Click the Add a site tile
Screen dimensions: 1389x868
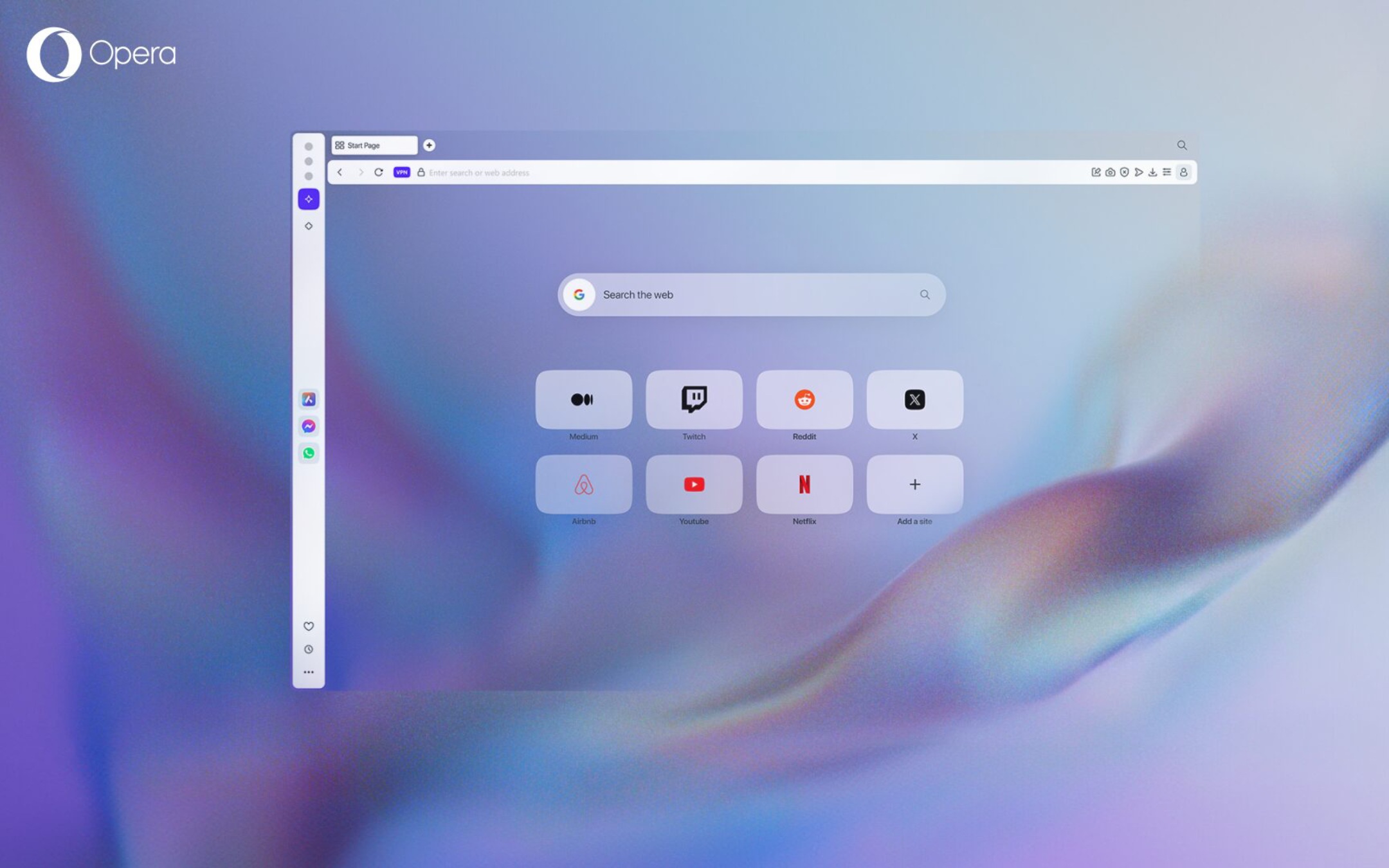click(x=915, y=484)
